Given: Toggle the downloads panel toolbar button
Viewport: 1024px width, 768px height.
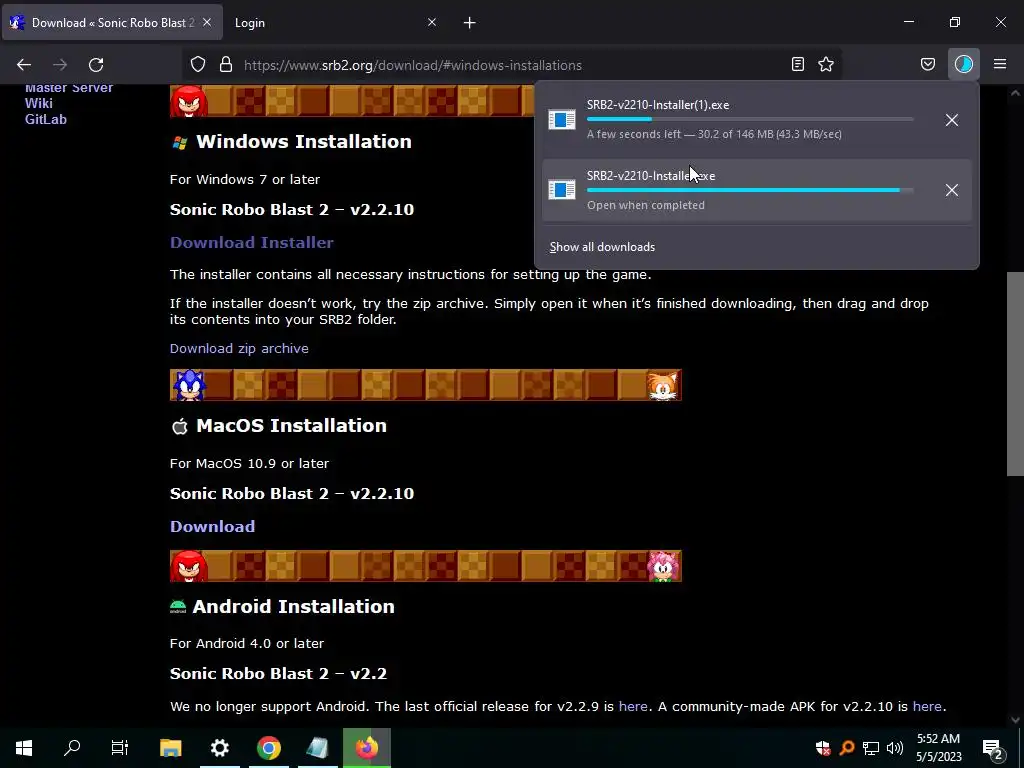Looking at the screenshot, I should [964, 64].
